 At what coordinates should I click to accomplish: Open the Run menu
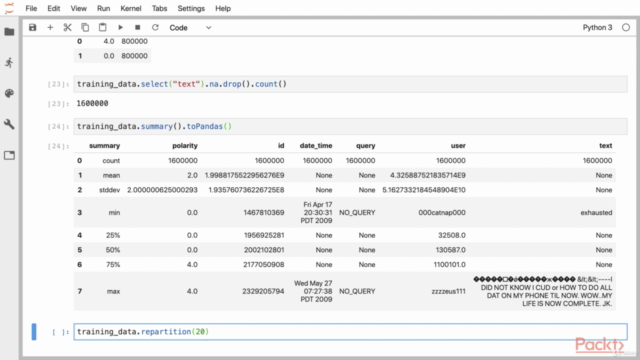click(103, 9)
